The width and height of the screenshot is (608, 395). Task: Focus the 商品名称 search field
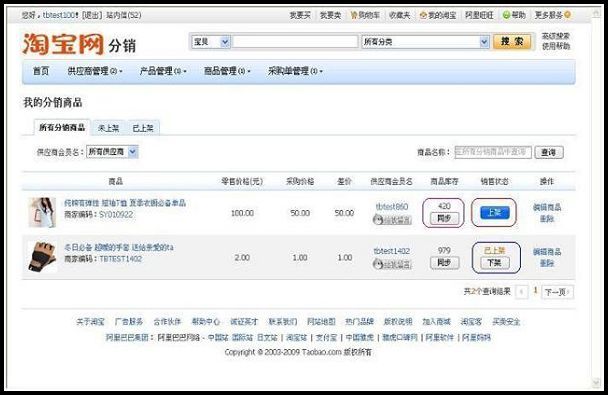(492, 152)
